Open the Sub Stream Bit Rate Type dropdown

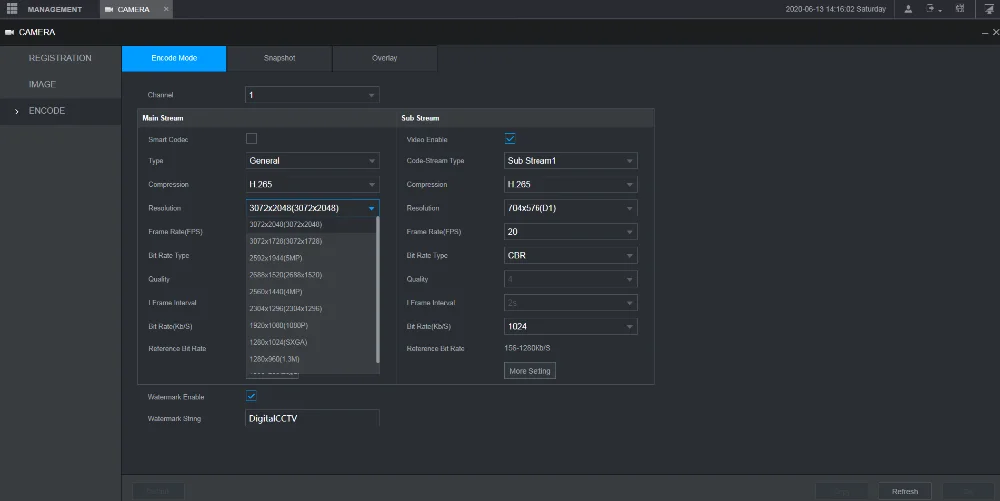click(x=571, y=255)
